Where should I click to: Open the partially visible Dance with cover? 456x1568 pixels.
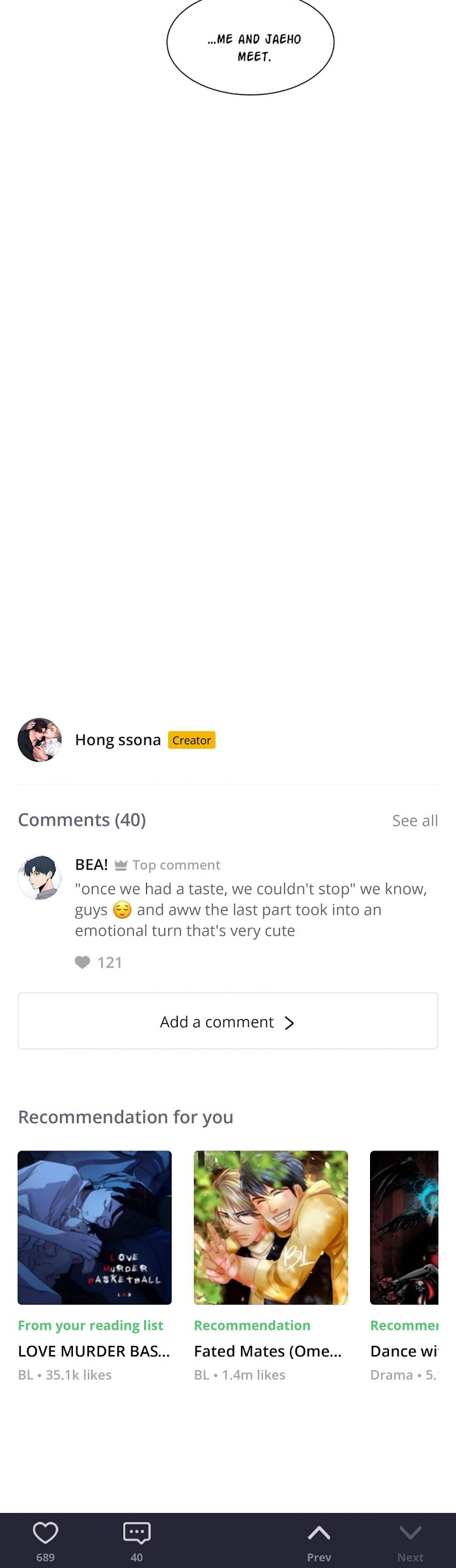(x=404, y=1227)
